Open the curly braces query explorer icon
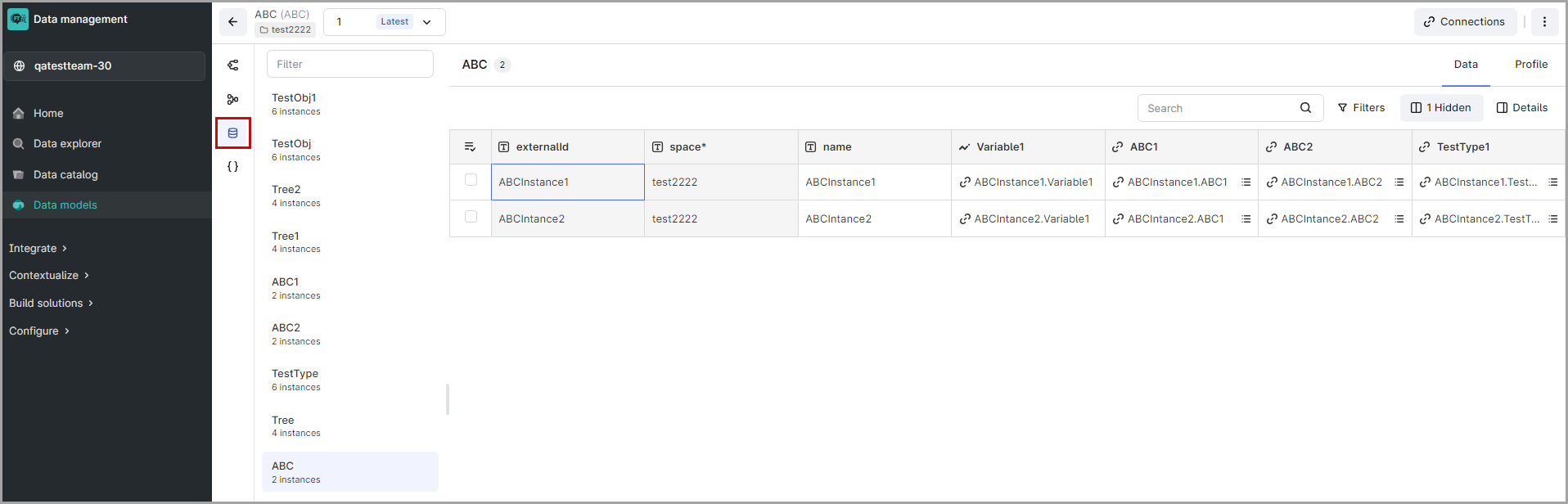Screen dimensions: 1568x504 233,166
